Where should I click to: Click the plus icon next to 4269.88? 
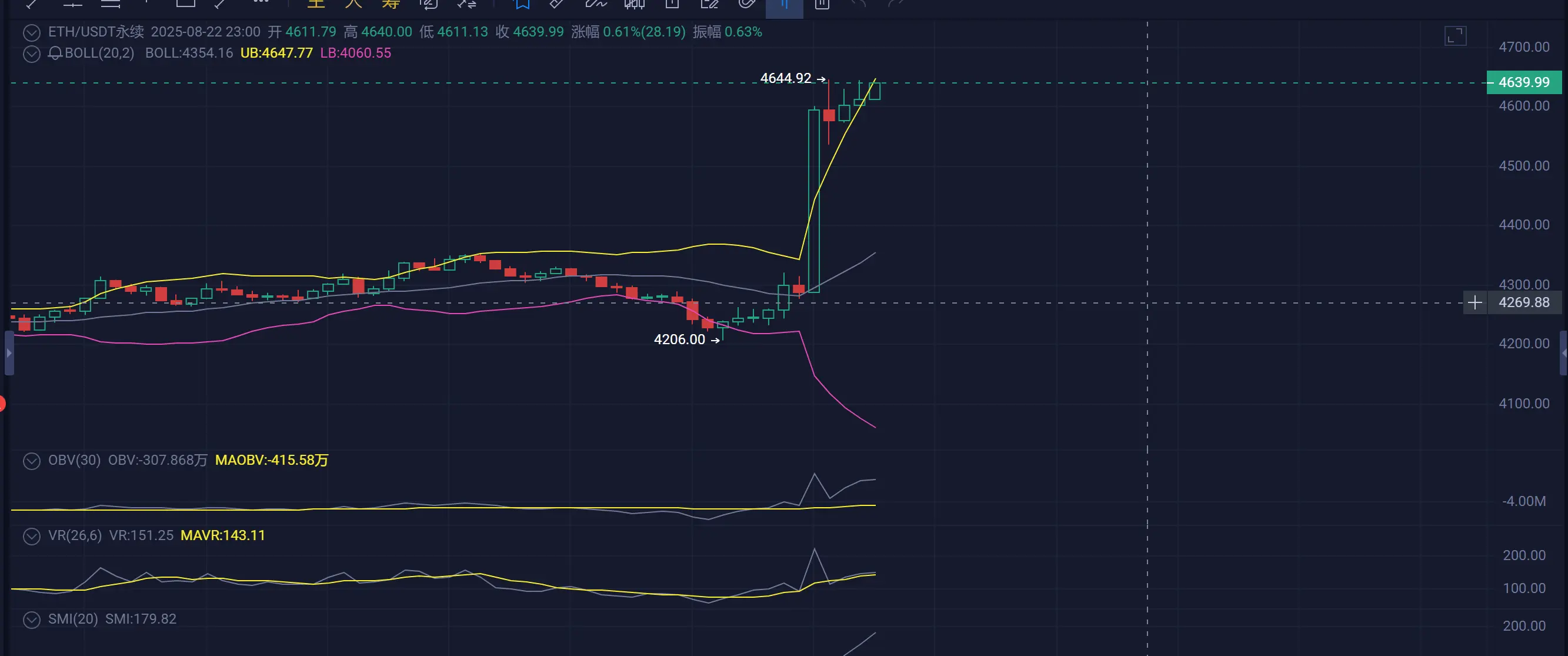tap(1475, 303)
